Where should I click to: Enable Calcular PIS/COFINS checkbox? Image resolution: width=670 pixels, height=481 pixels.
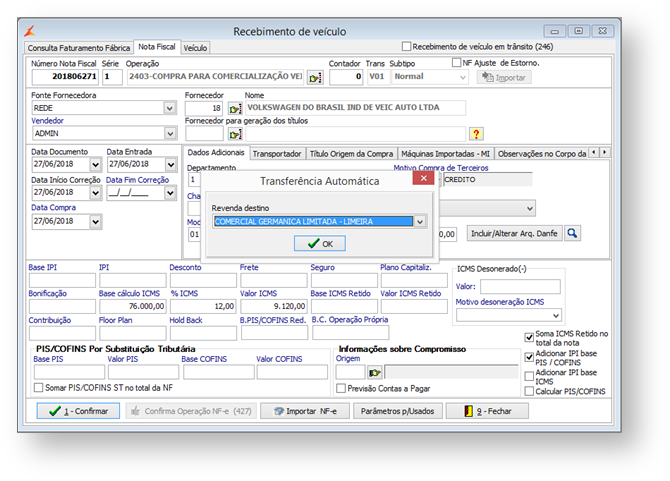point(529,391)
